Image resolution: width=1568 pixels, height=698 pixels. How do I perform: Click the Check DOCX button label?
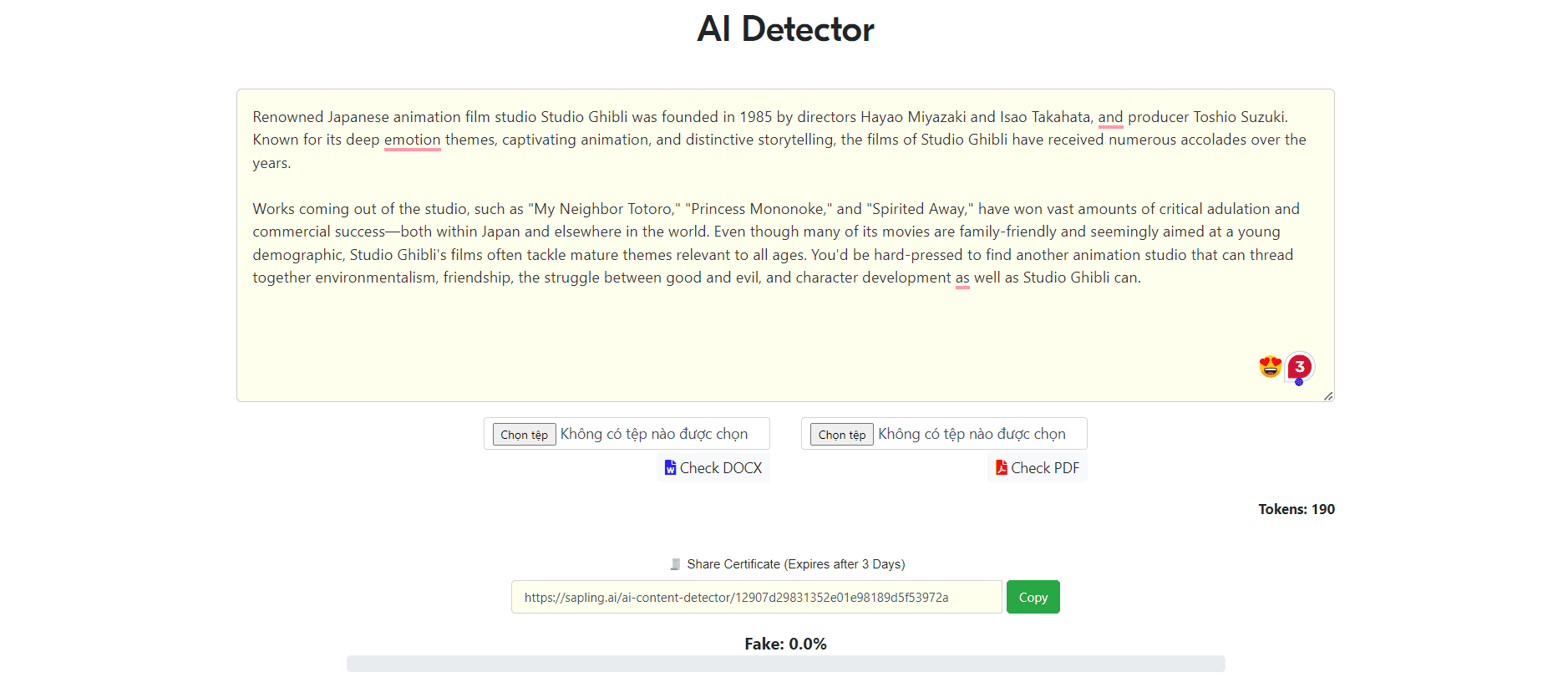(x=720, y=468)
